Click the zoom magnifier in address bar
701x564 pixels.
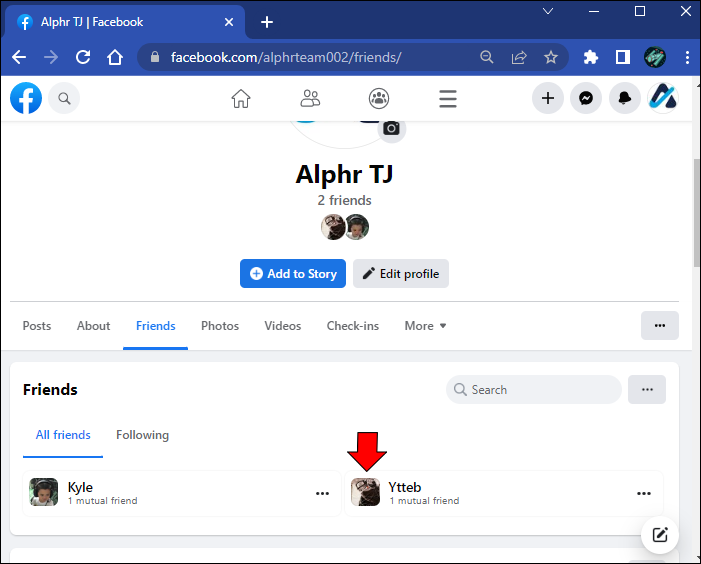(x=486, y=57)
